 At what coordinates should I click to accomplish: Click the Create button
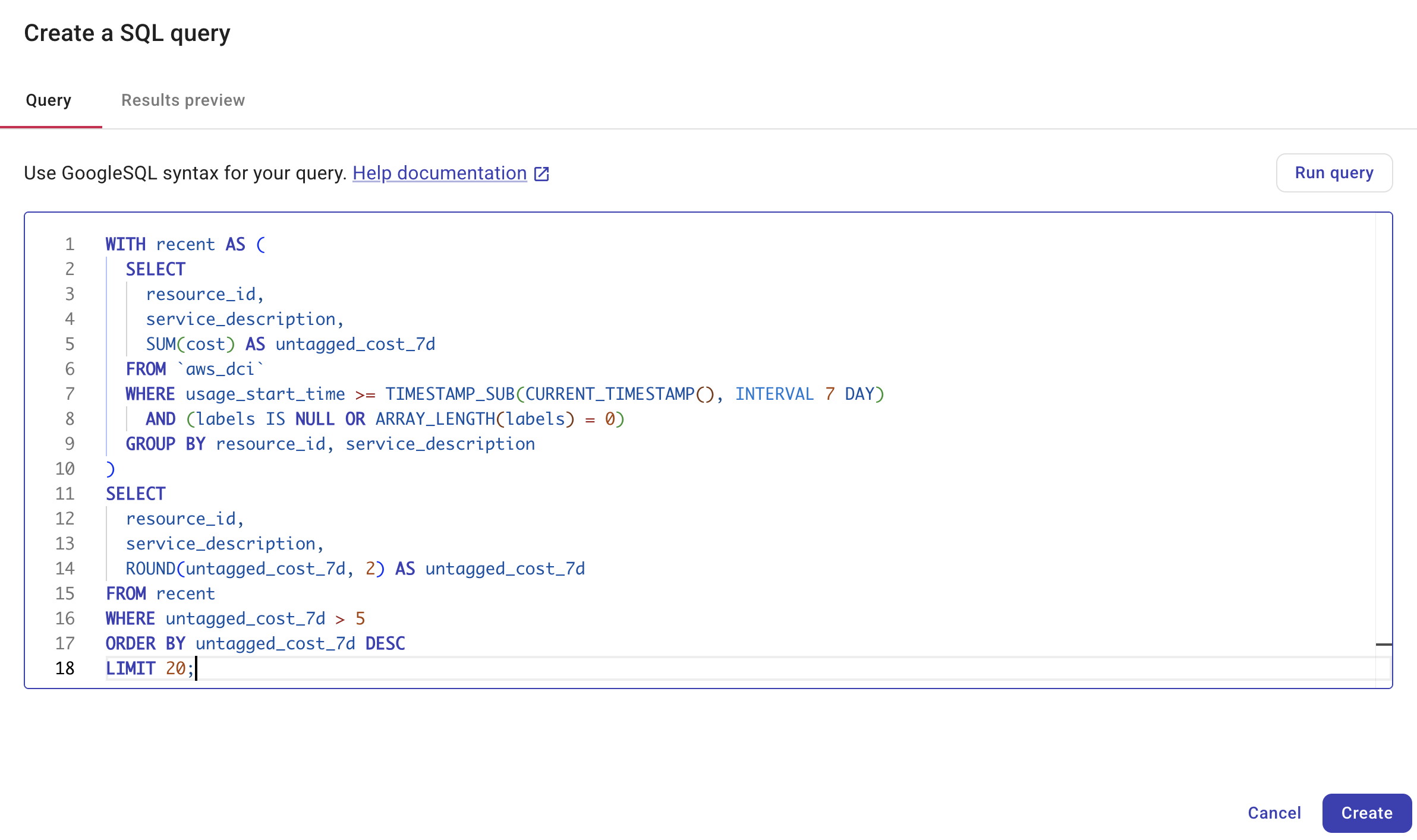tap(1366, 813)
